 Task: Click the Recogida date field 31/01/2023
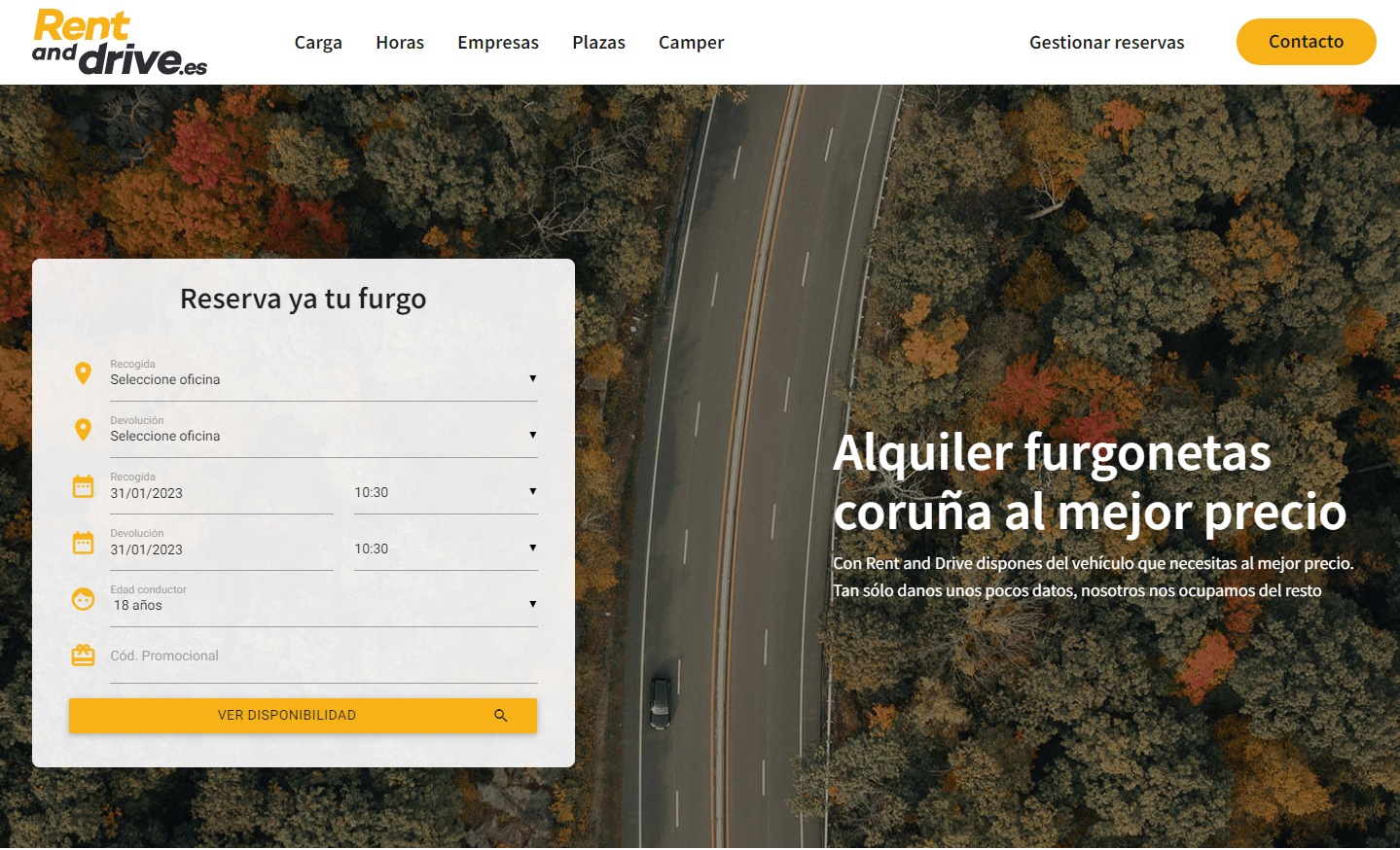[x=221, y=493]
